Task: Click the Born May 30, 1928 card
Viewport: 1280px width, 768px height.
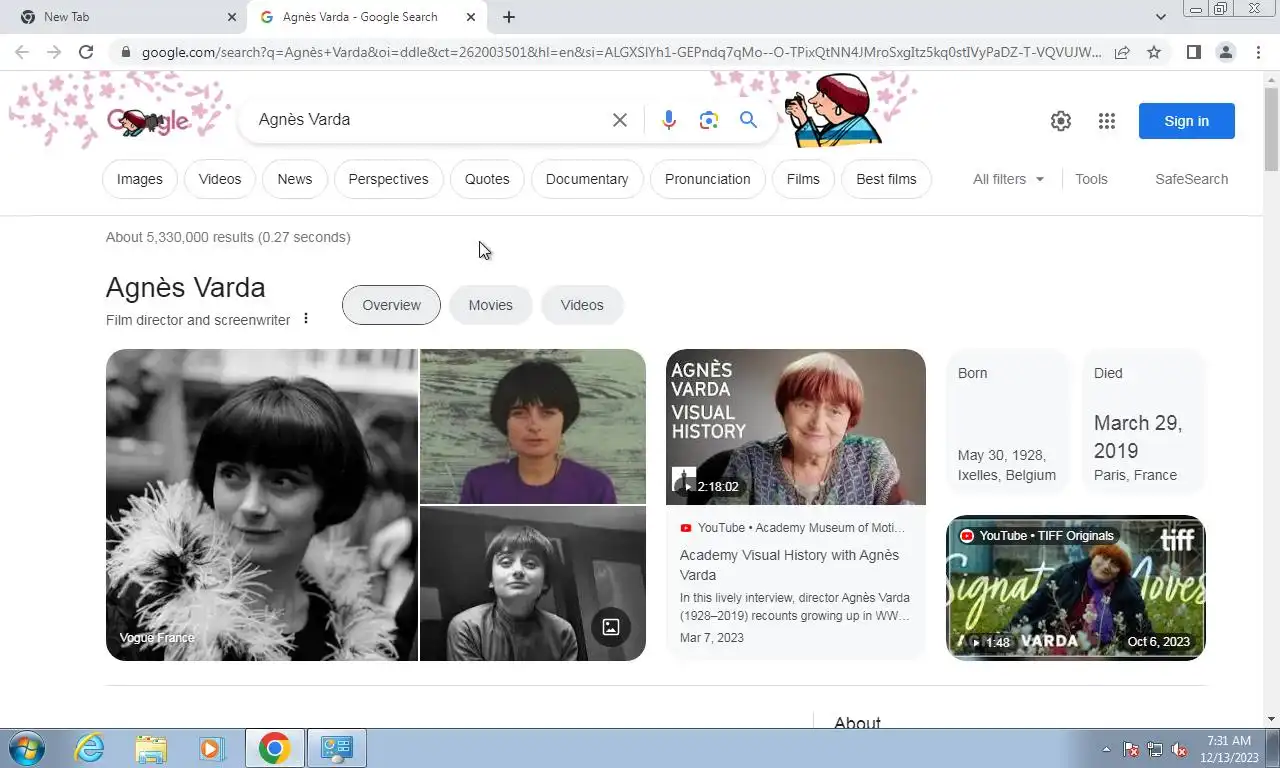Action: coord(1007,422)
